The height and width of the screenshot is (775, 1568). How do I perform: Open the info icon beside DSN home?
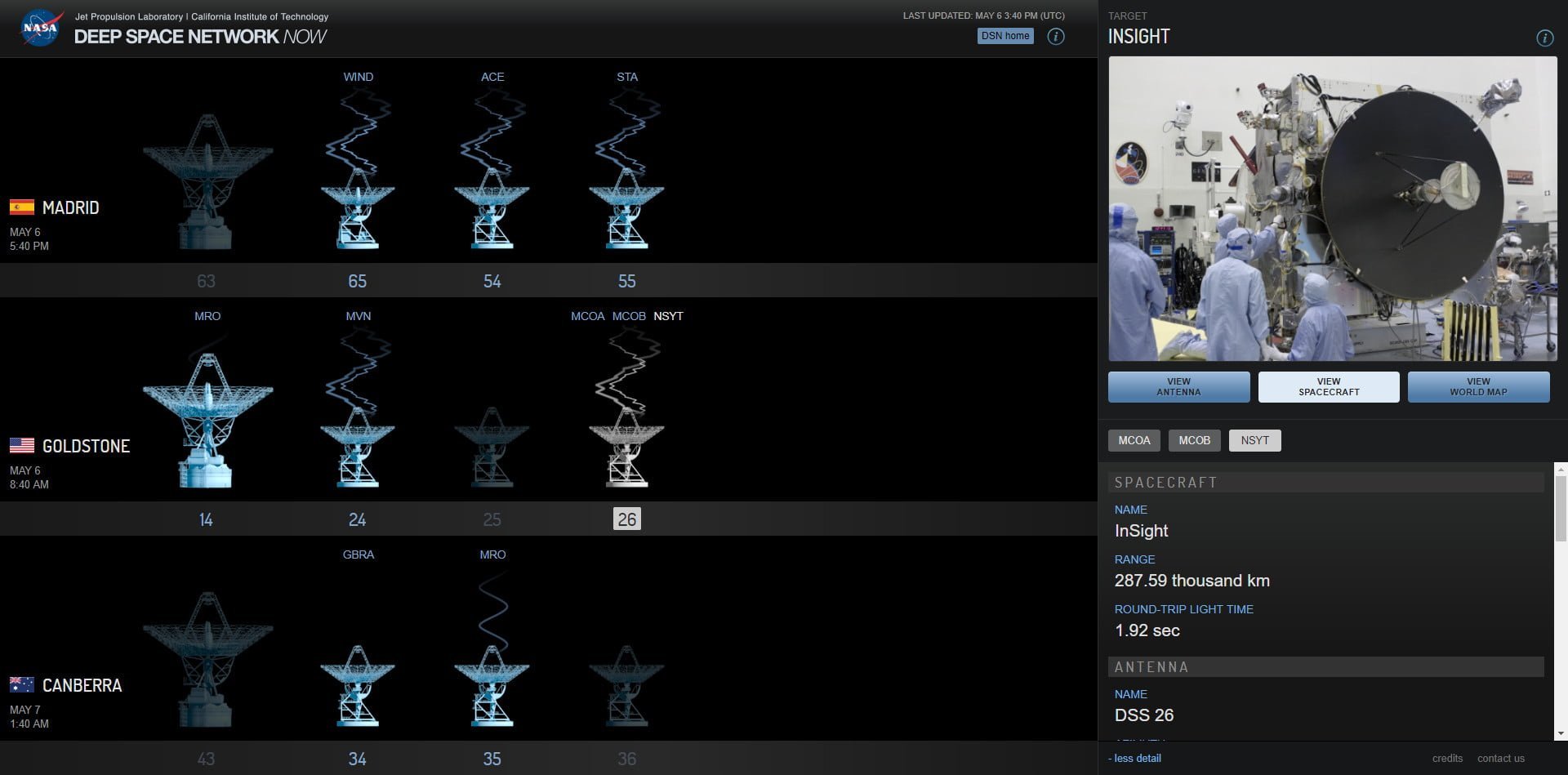click(1056, 37)
